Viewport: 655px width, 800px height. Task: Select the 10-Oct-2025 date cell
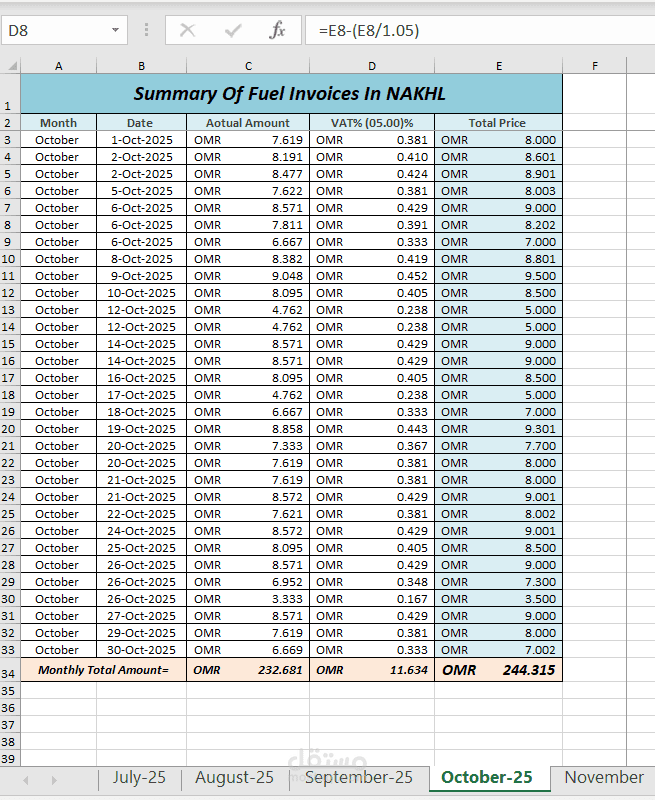141,293
